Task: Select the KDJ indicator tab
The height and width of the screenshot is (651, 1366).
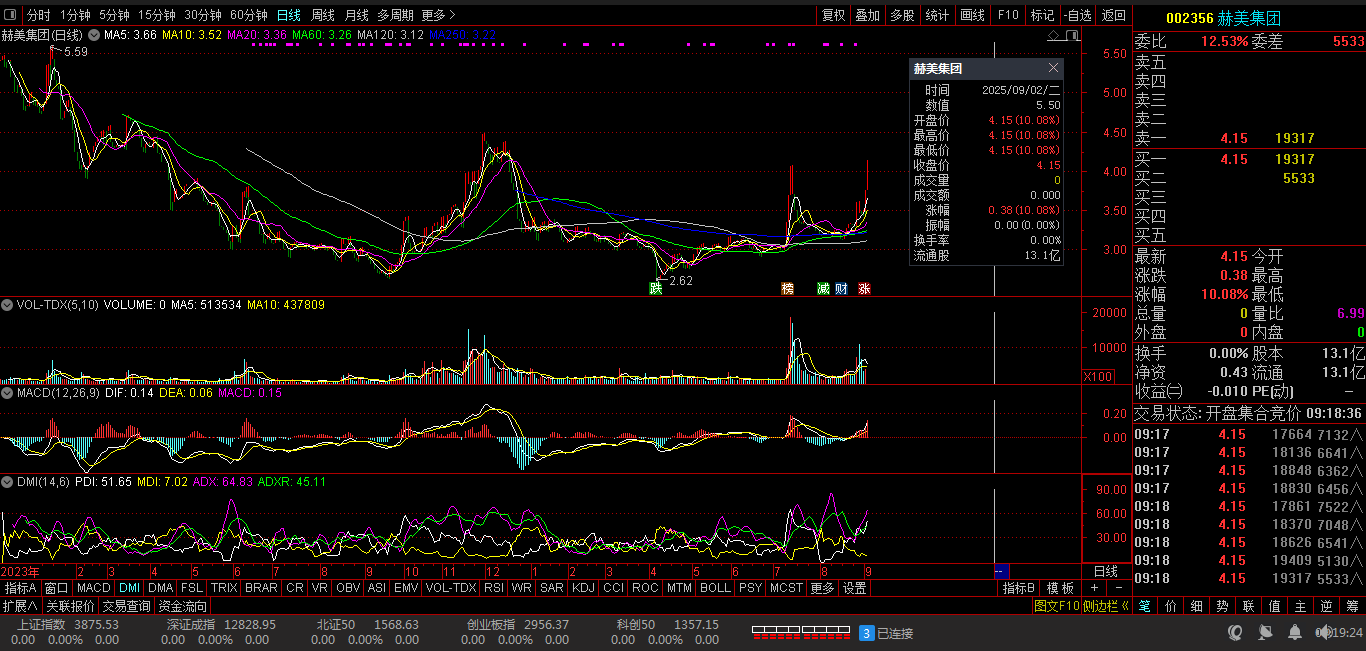Action: click(x=583, y=588)
